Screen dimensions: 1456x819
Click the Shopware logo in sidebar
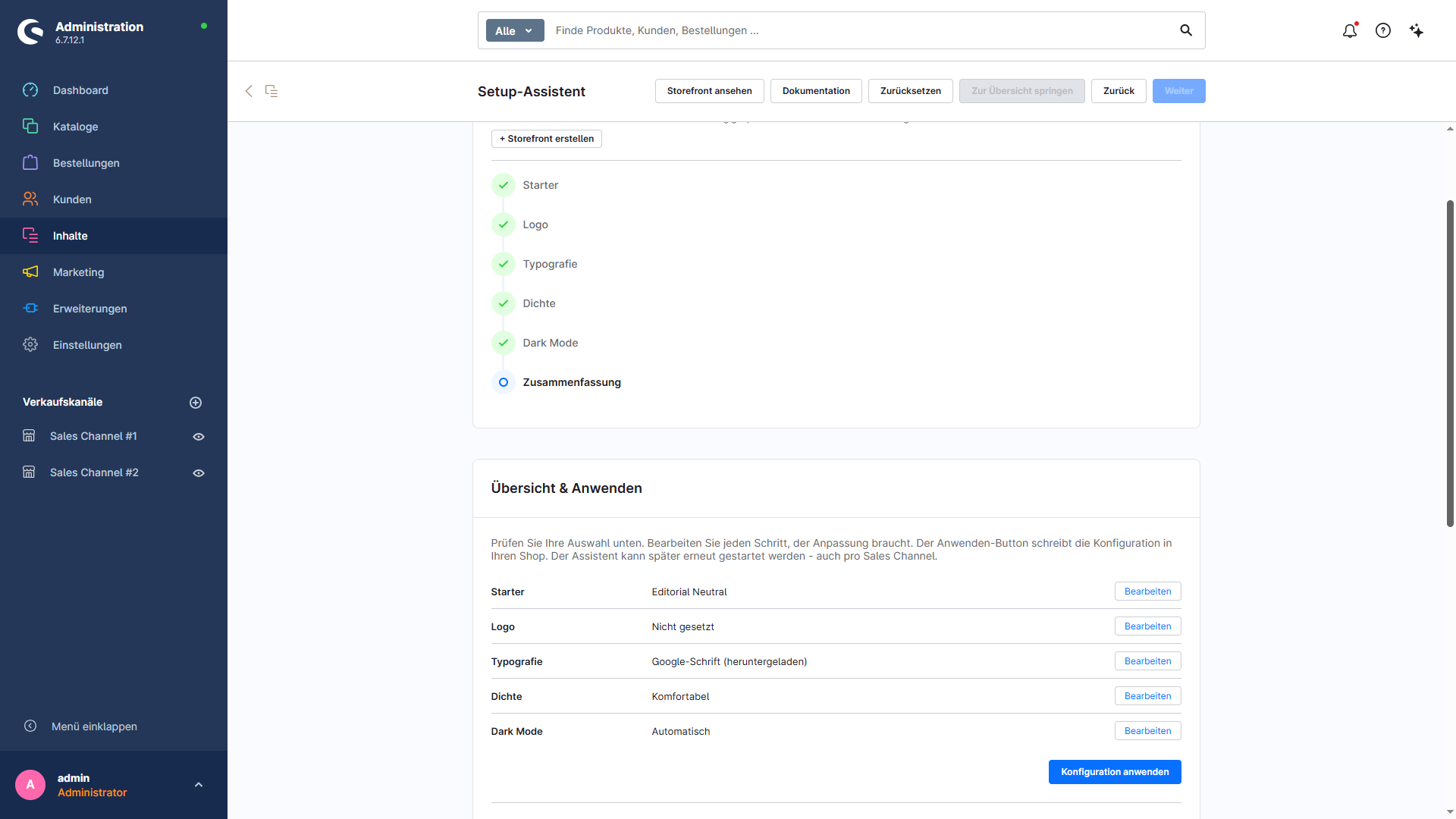pos(30,32)
